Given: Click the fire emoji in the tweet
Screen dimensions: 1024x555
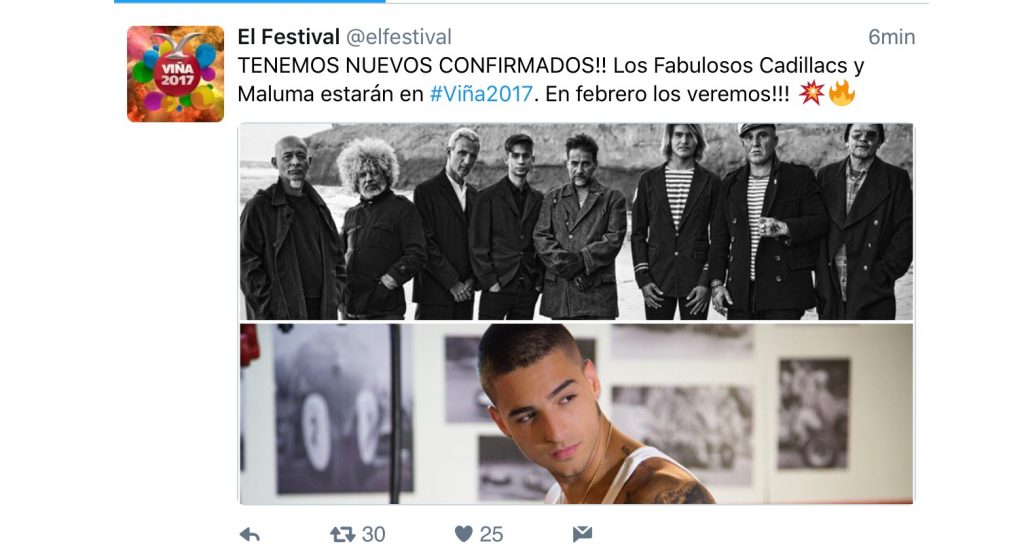Looking at the screenshot, I should pyautogui.click(x=842, y=93).
